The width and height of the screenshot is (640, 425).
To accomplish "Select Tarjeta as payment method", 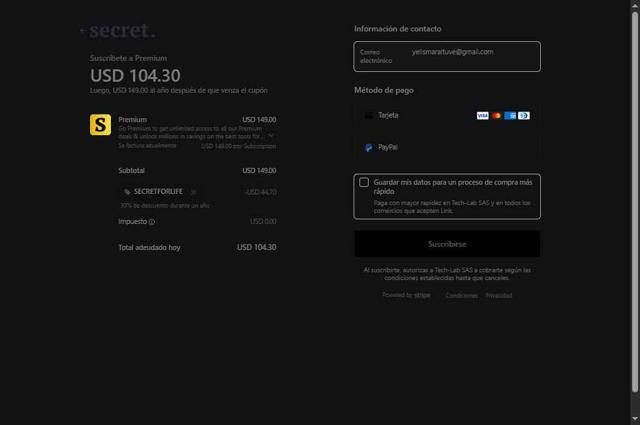I will [x=447, y=116].
